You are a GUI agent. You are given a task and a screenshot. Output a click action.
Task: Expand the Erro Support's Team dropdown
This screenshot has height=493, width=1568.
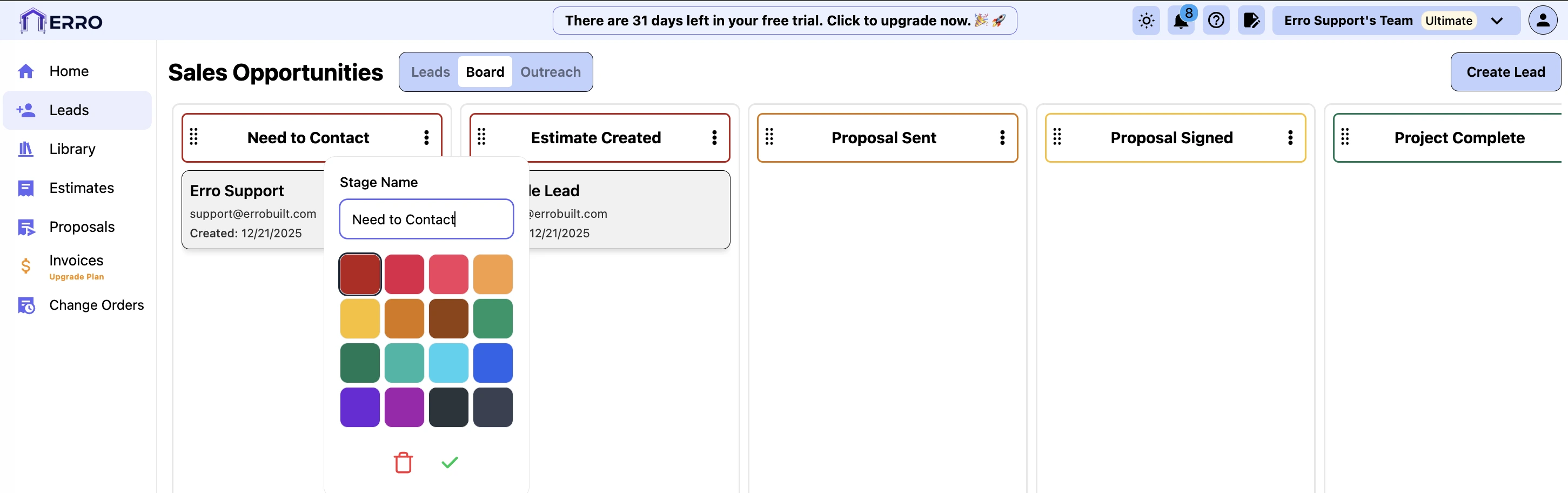(x=1497, y=21)
